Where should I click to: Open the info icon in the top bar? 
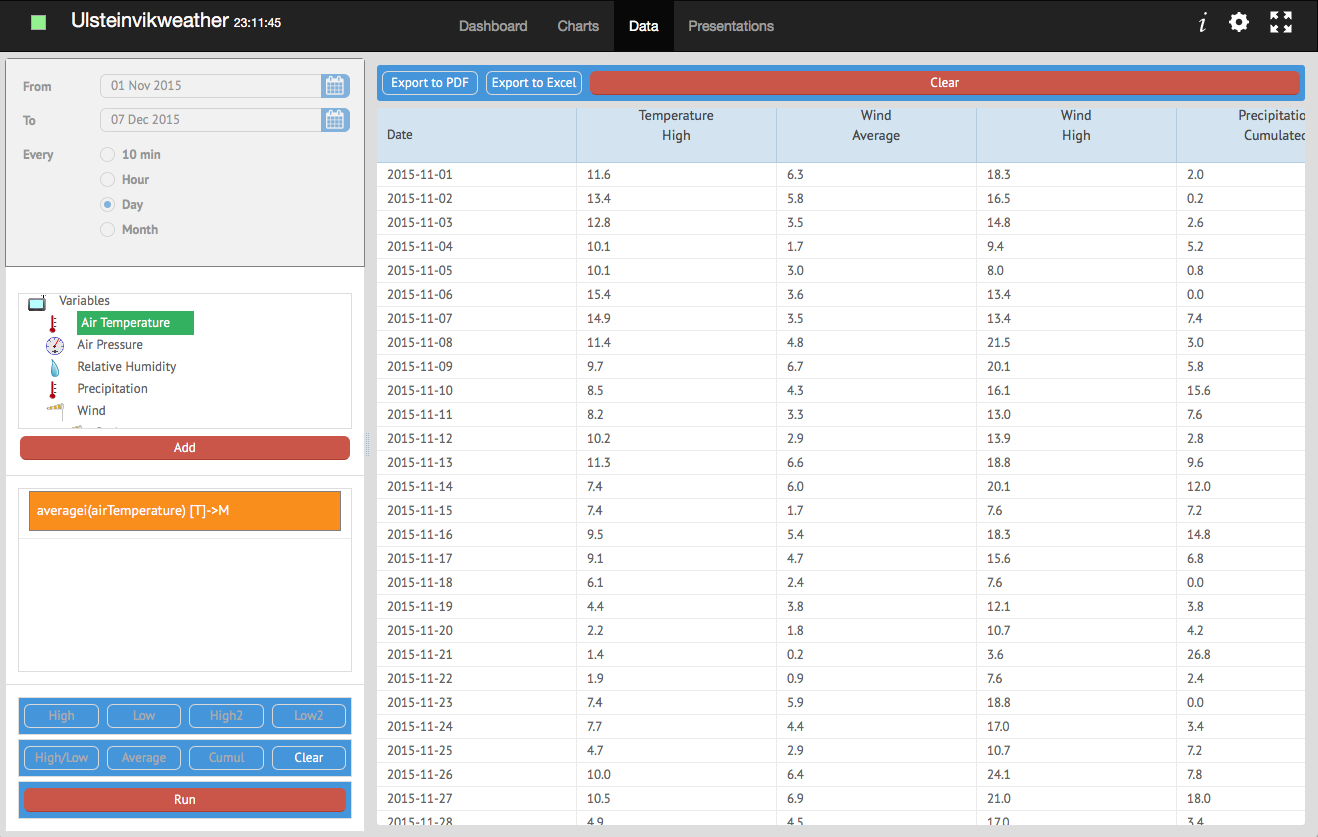coord(1202,23)
